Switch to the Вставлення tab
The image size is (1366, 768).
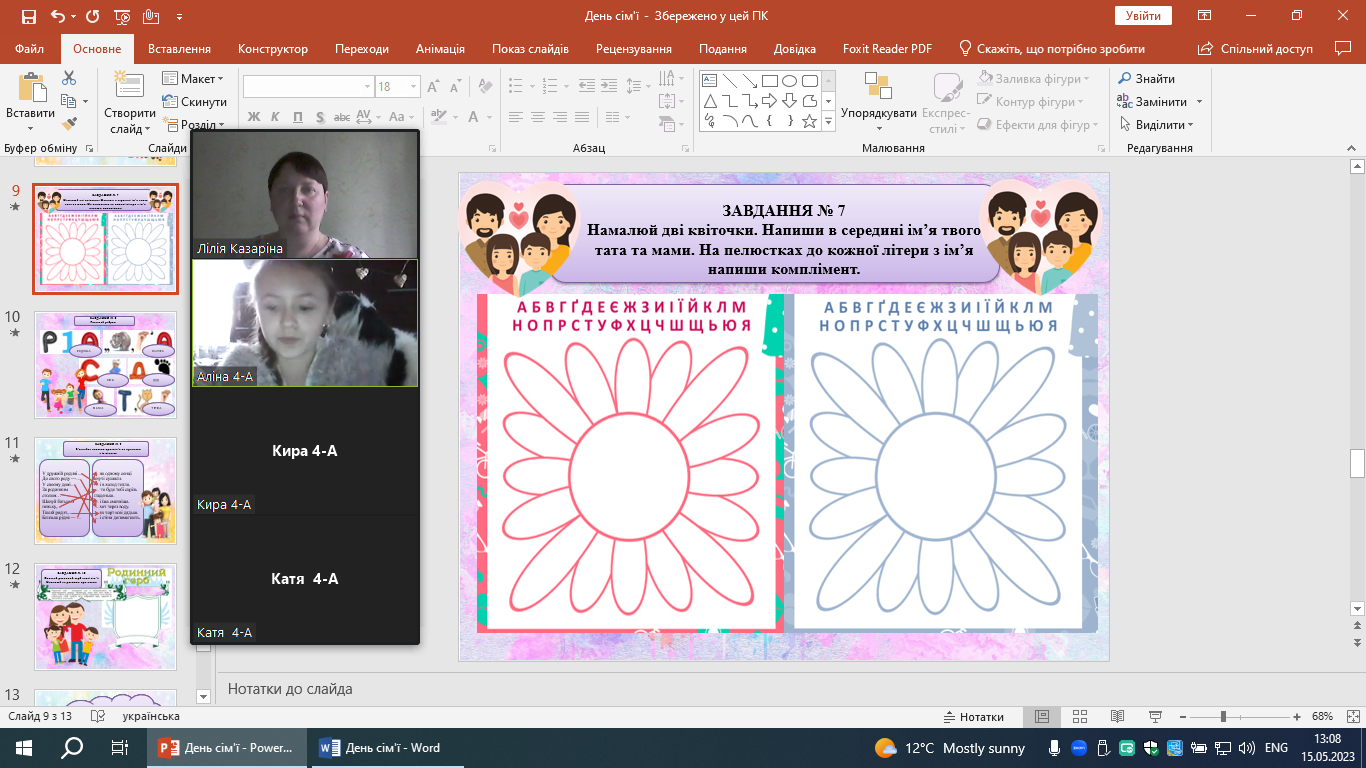coord(179,49)
